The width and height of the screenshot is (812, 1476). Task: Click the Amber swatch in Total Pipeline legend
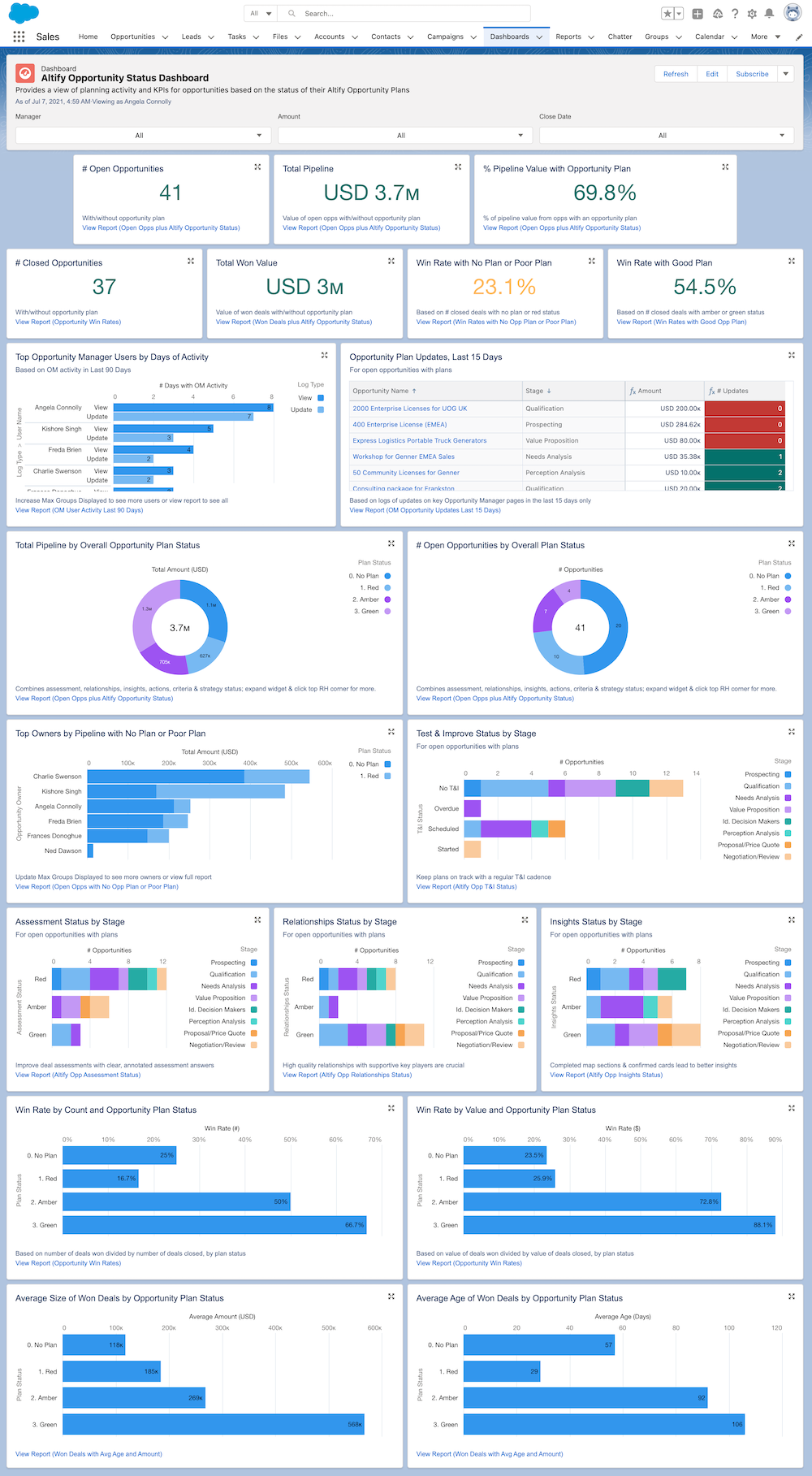click(x=387, y=599)
